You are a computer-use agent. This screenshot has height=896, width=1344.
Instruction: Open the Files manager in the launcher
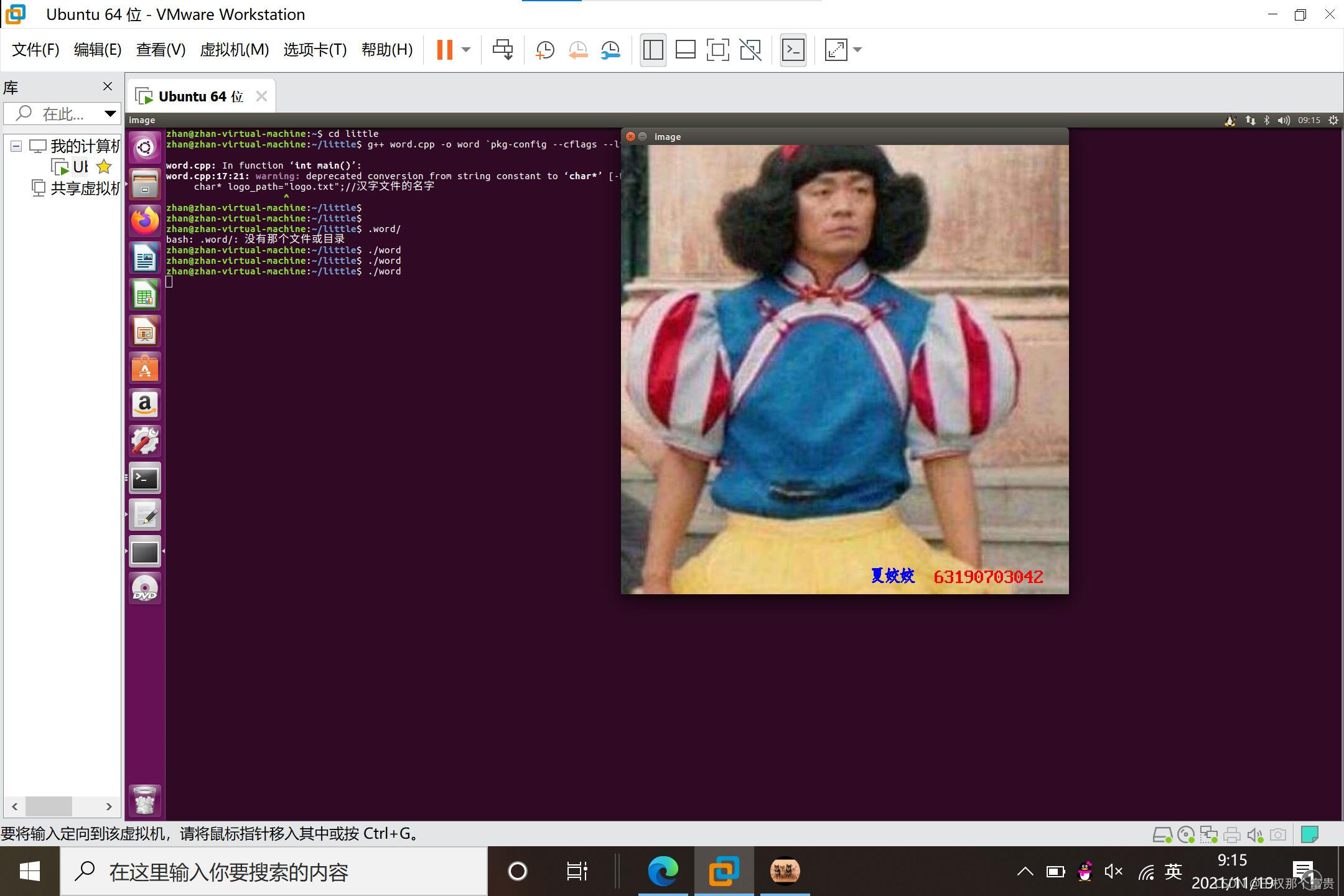tap(145, 184)
